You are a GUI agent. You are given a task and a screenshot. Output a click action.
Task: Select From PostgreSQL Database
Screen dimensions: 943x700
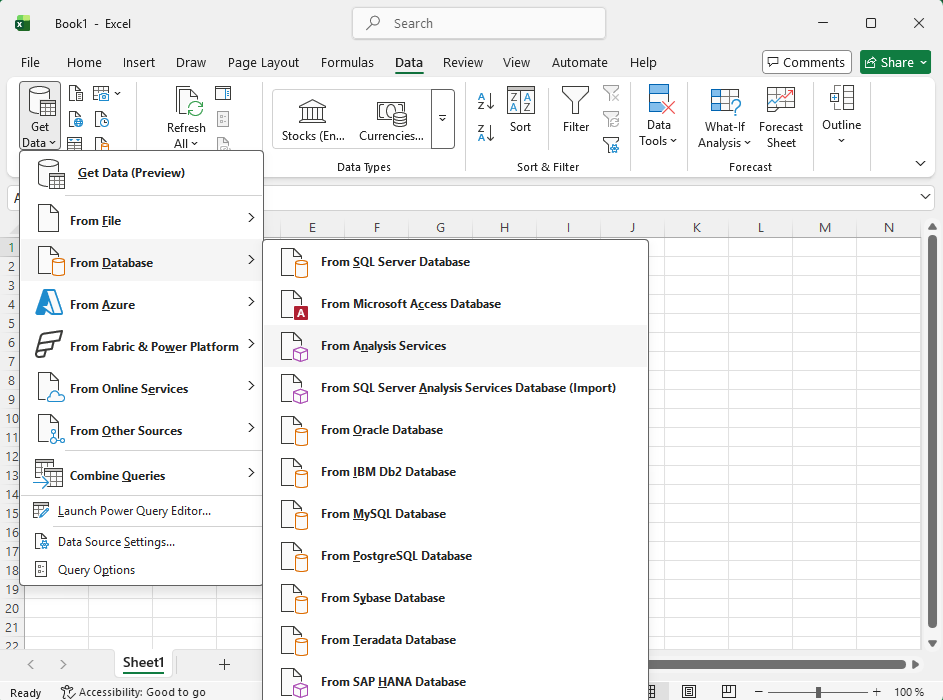[x=456, y=556]
